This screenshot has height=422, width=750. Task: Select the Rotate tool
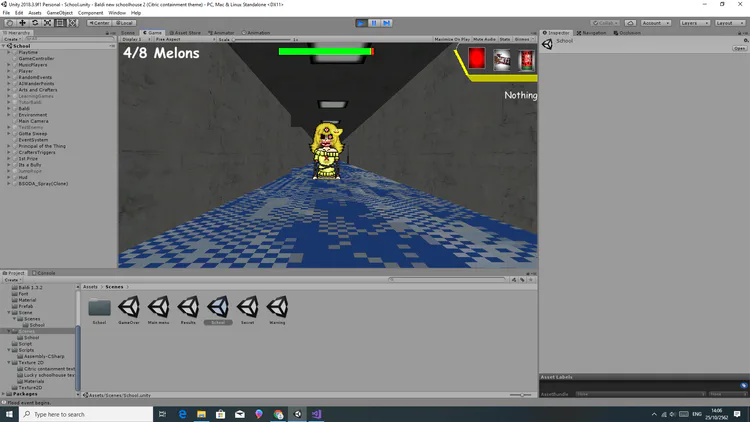[35, 23]
